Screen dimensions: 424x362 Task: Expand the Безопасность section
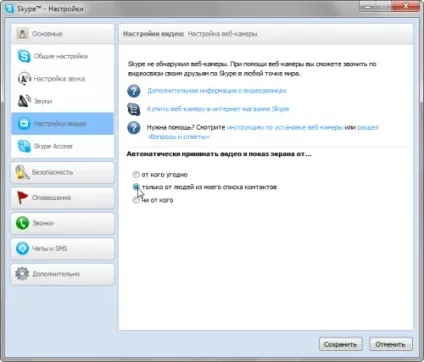[x=62, y=172]
